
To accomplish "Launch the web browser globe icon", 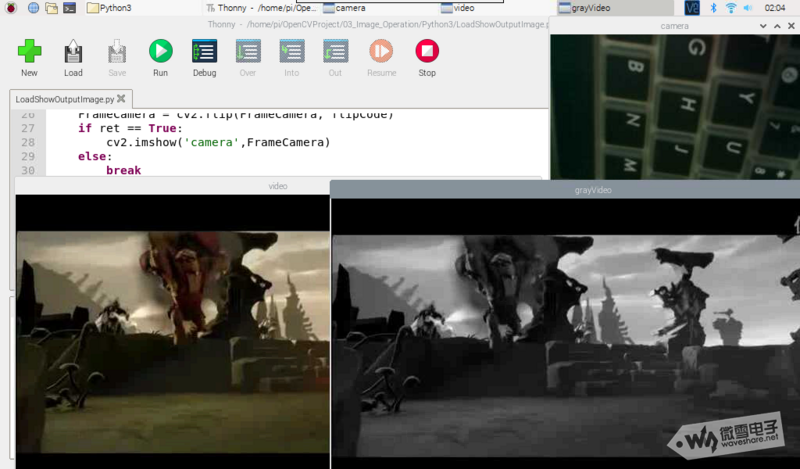I will point(33,8).
